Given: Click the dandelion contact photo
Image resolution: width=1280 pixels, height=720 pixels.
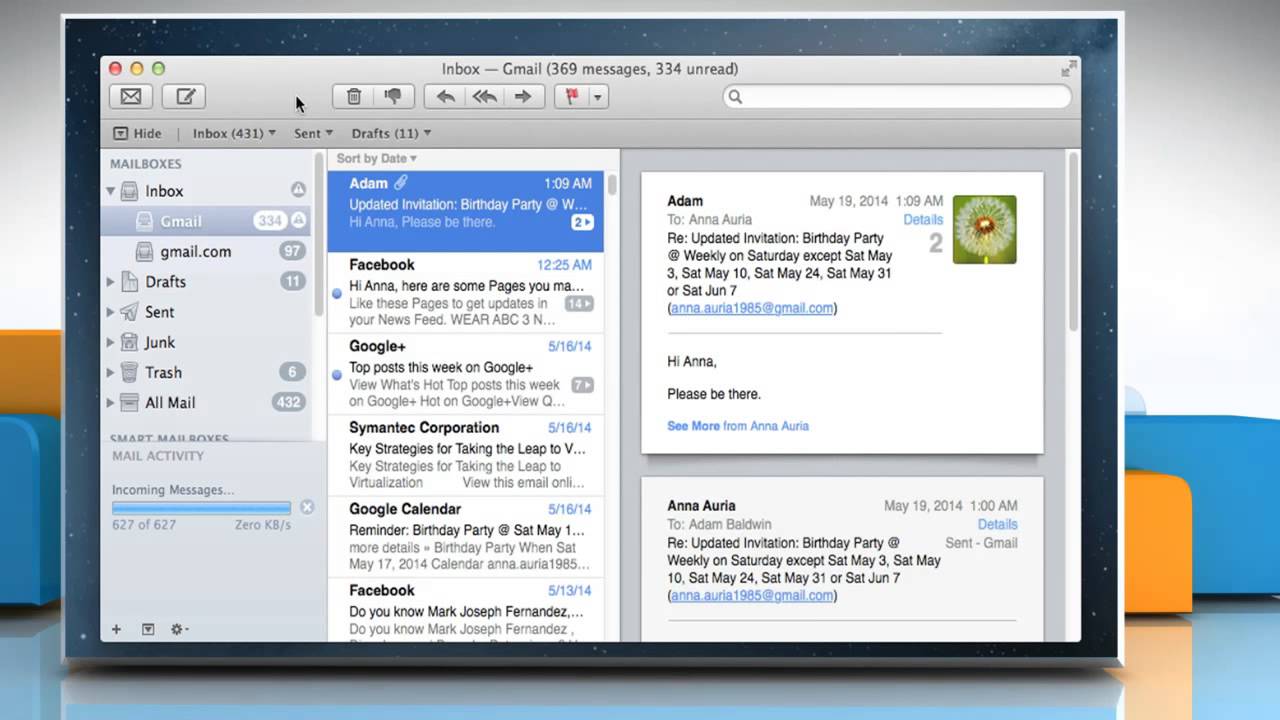Looking at the screenshot, I should [985, 229].
